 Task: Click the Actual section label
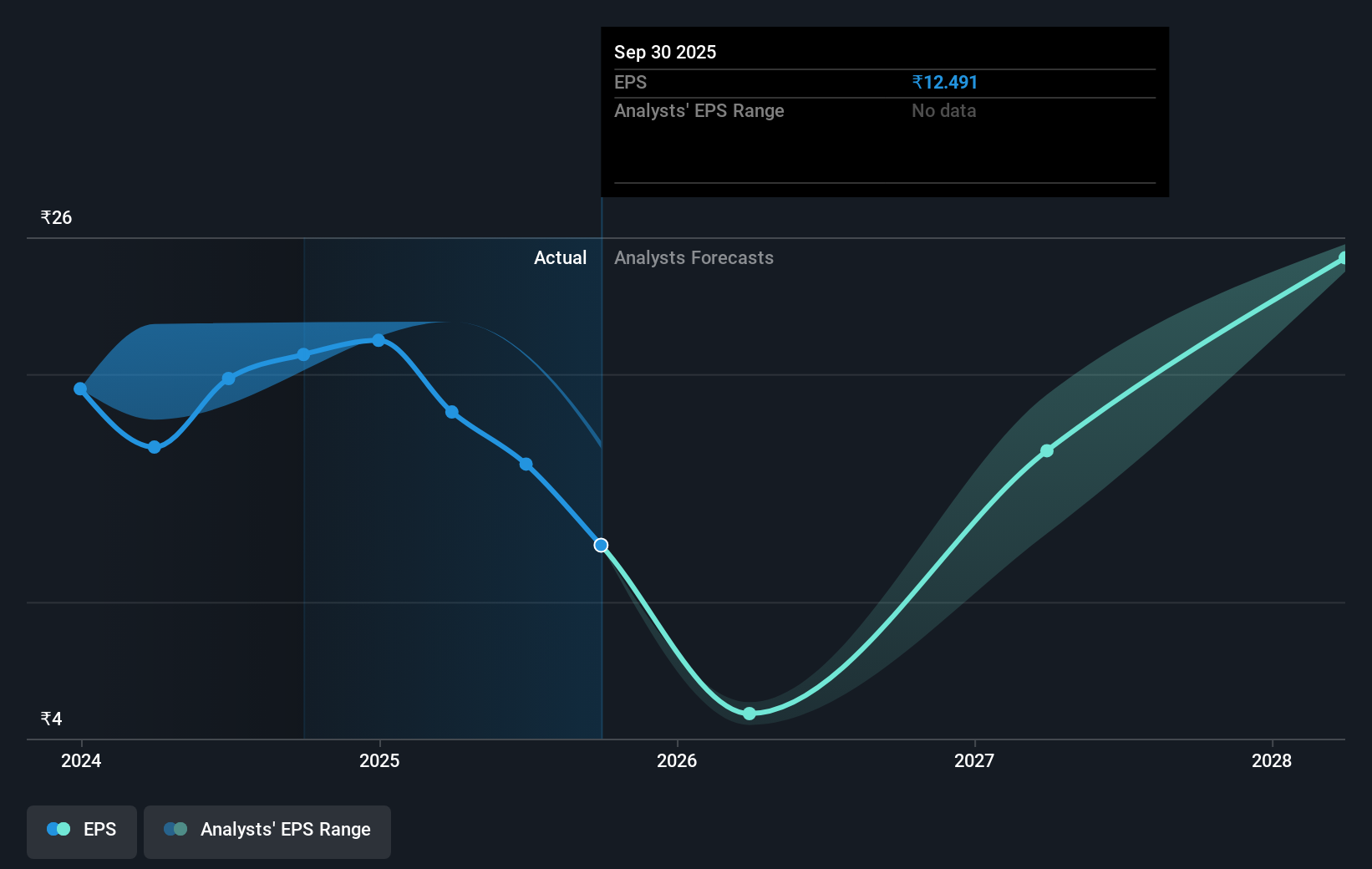[560, 258]
